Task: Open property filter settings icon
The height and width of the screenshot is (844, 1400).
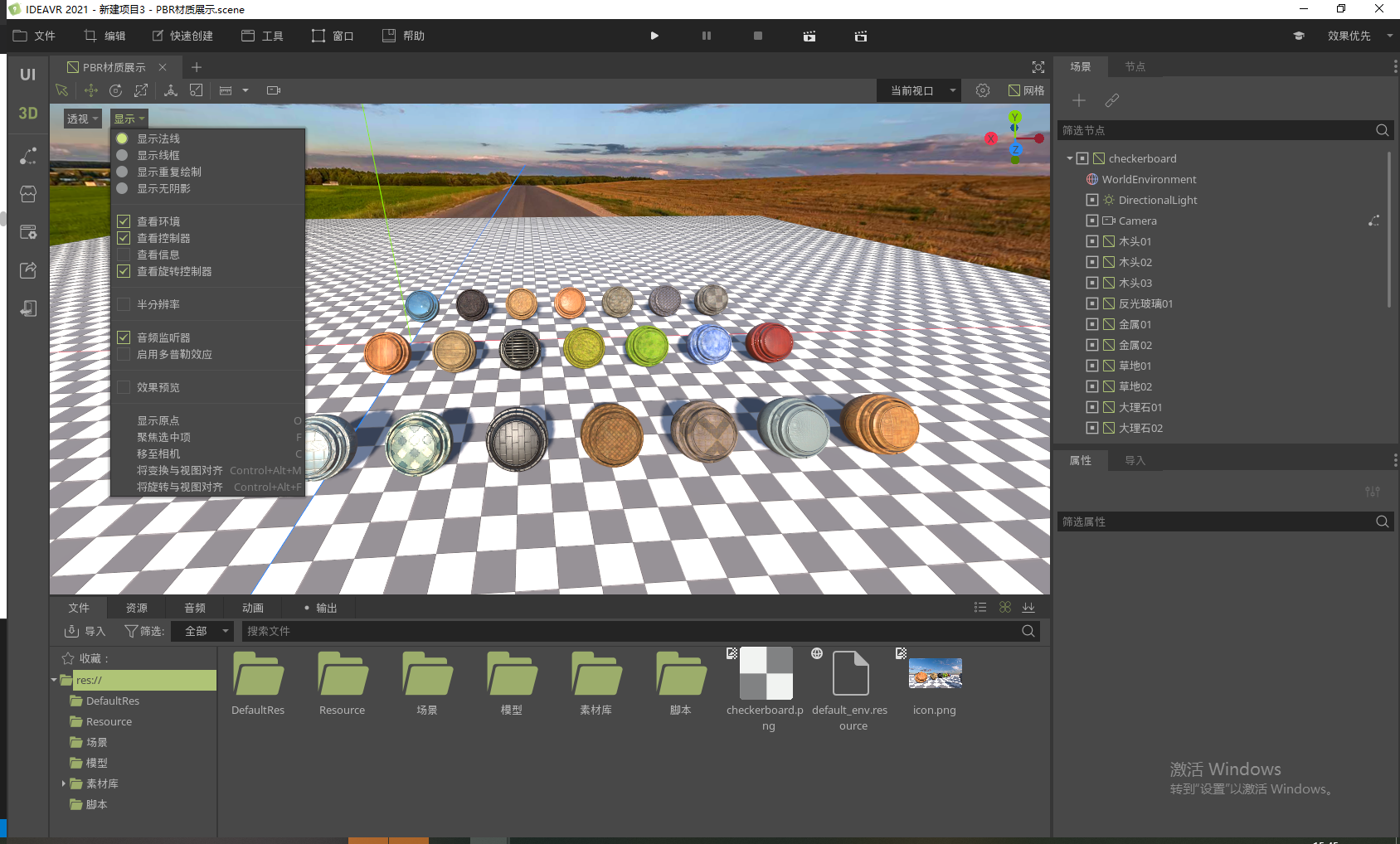Action: (1373, 492)
